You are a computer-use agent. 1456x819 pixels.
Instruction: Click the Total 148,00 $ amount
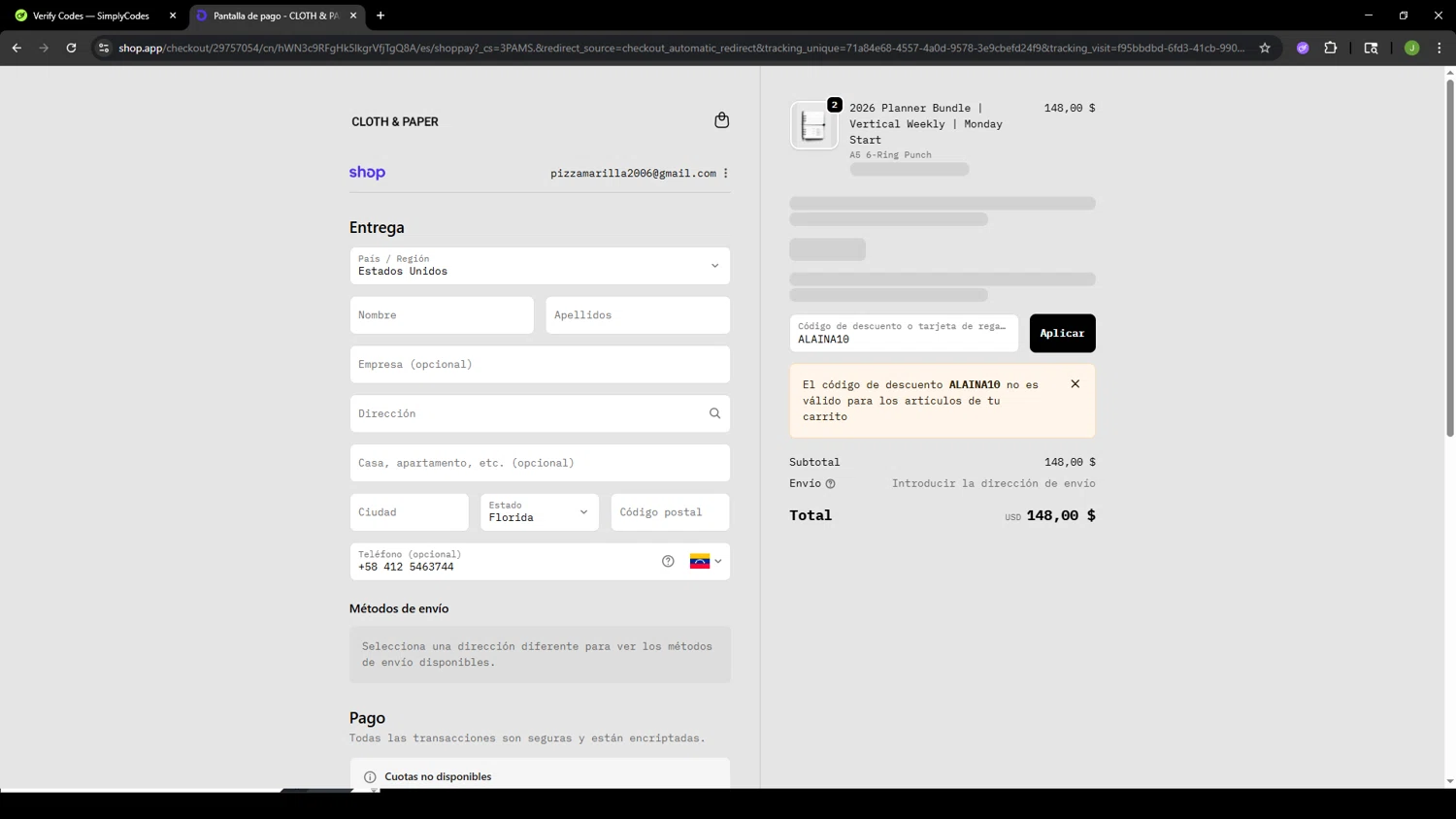1060,515
